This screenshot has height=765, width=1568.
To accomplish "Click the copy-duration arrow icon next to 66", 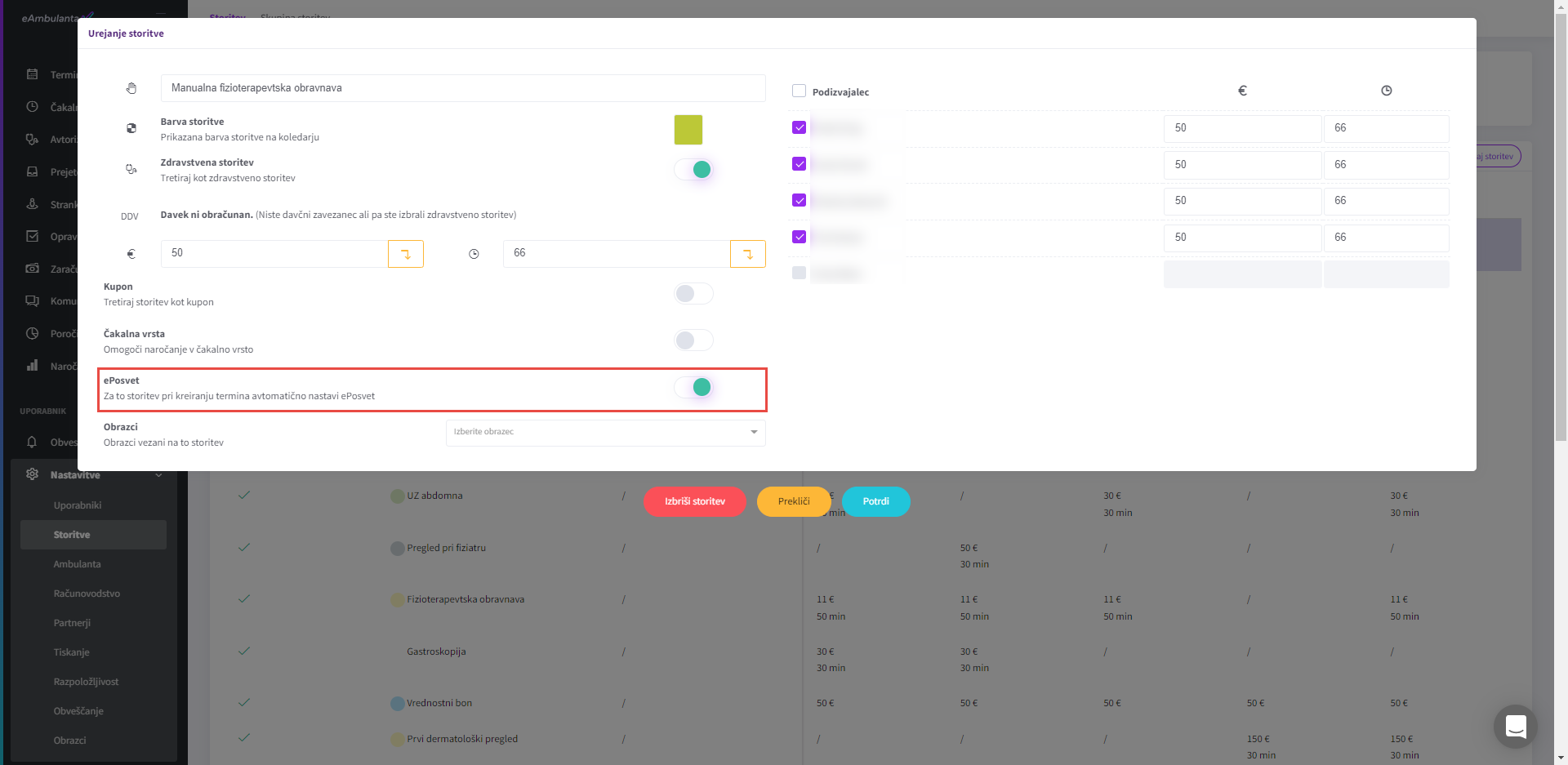I will 747,254.
